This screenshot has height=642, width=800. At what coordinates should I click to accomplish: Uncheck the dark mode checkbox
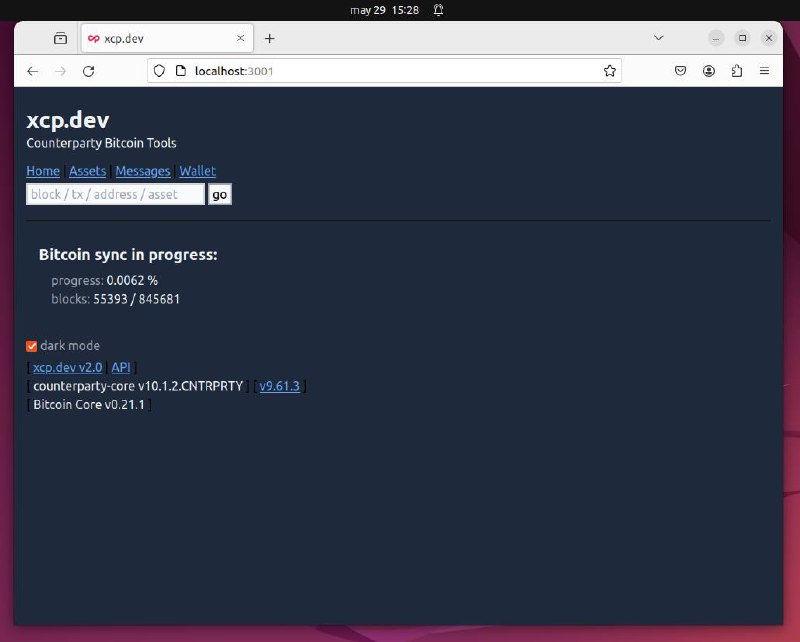[32, 347]
